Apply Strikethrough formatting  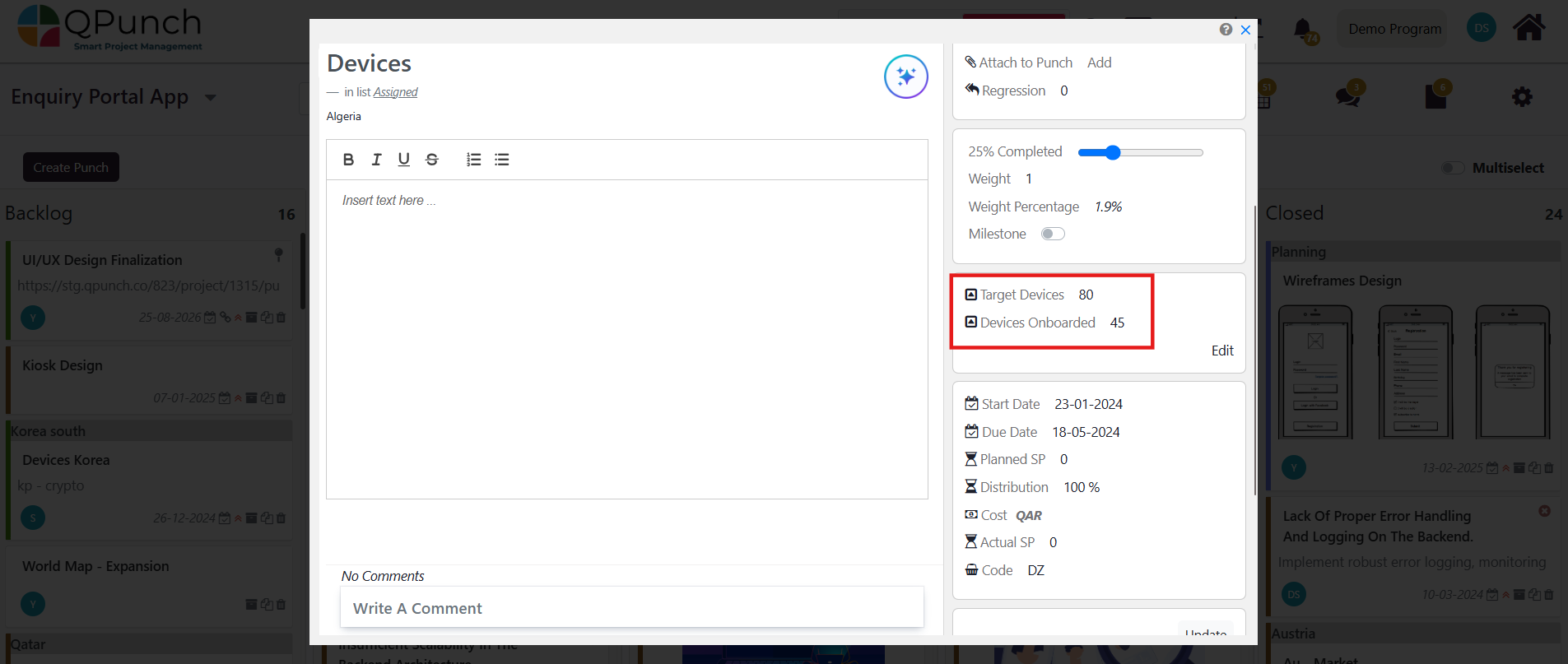point(432,160)
